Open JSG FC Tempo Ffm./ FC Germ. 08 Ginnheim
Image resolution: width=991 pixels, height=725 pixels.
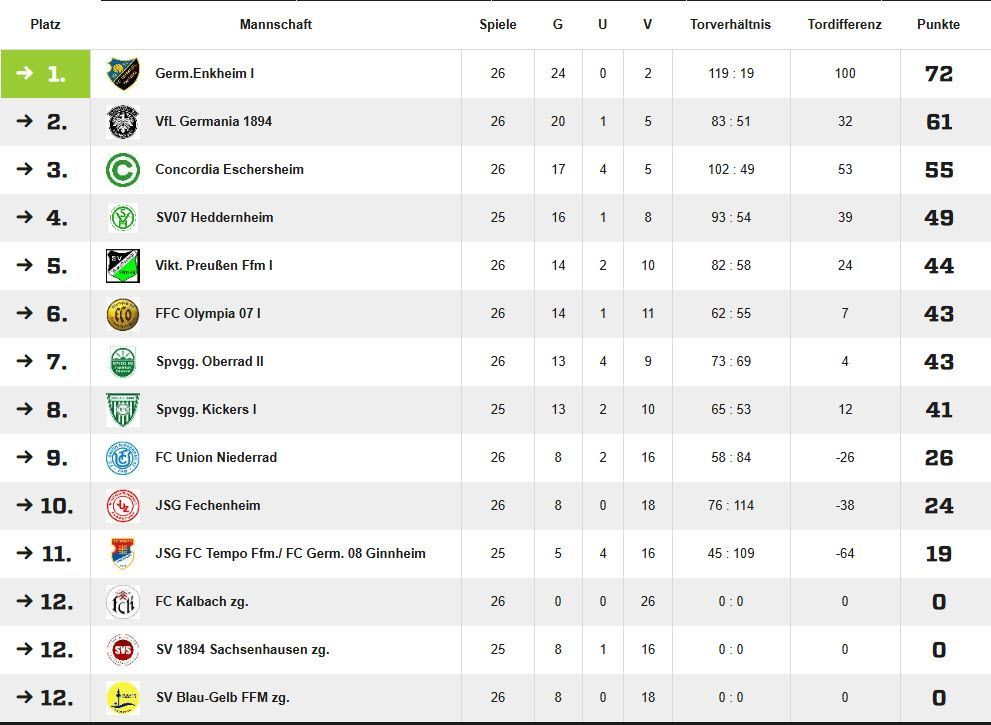(x=290, y=553)
